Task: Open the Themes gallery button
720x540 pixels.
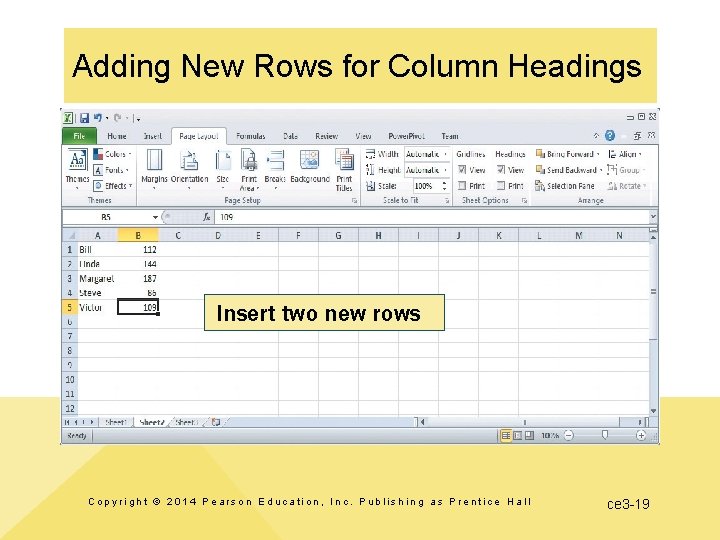Action: click(x=77, y=169)
